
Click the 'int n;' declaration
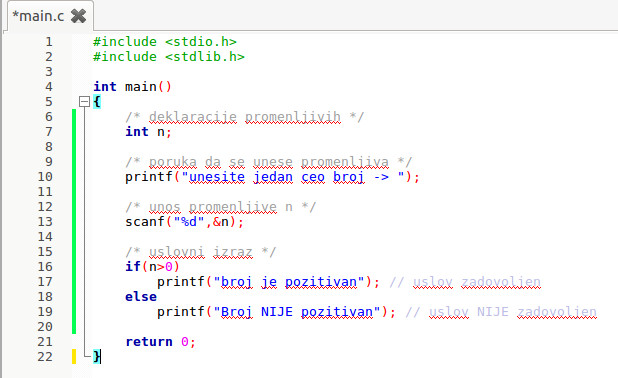[149, 132]
